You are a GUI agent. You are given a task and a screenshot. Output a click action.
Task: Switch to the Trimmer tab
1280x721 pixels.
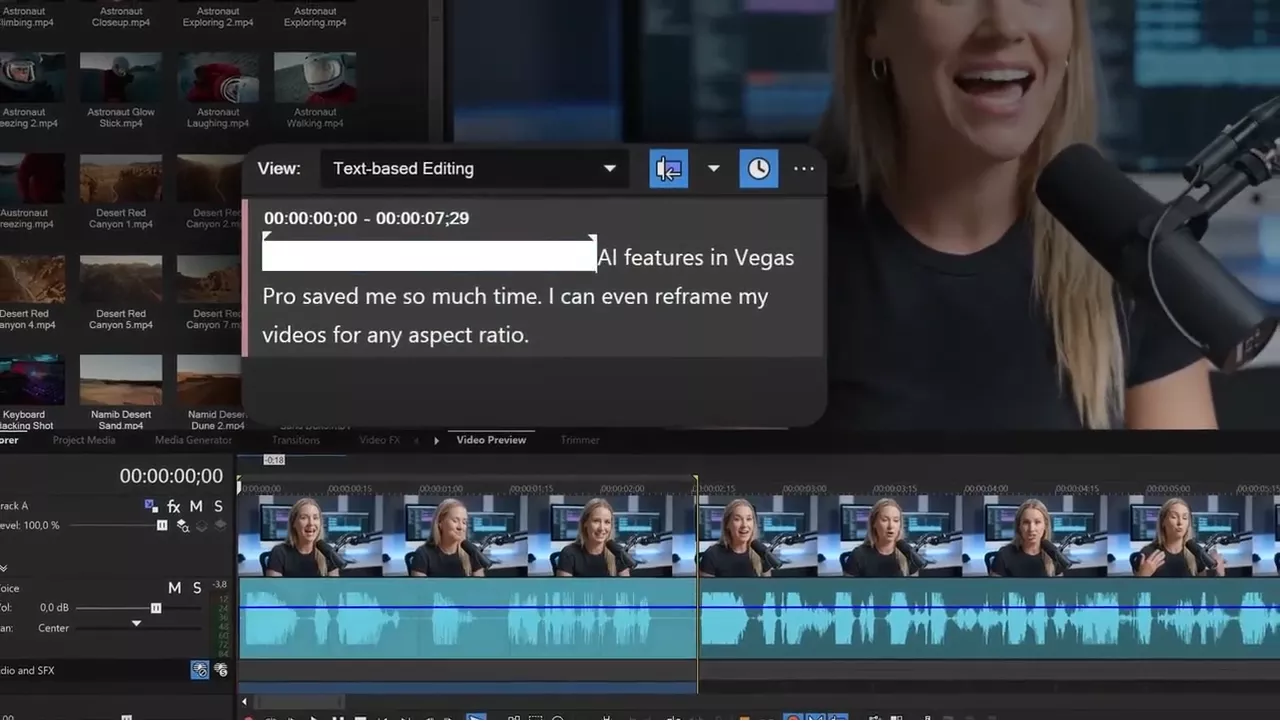click(580, 440)
